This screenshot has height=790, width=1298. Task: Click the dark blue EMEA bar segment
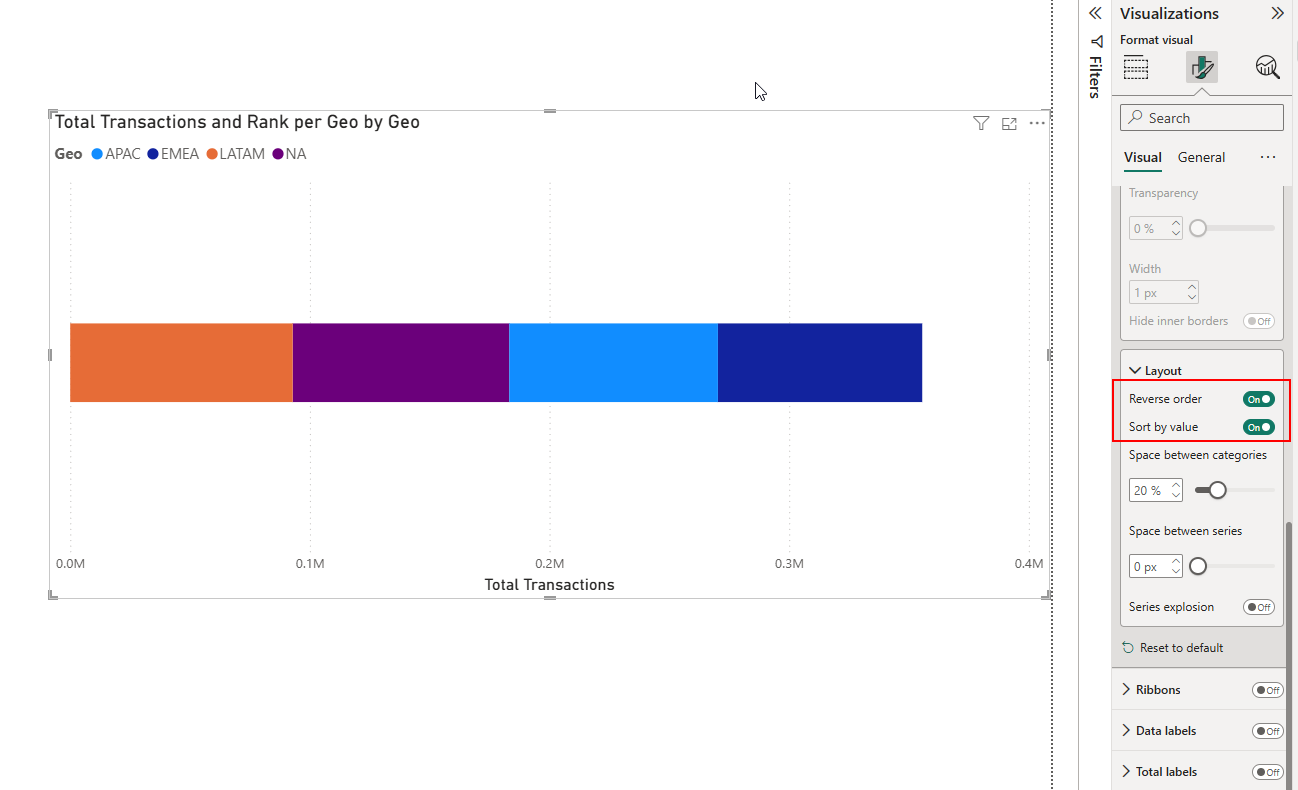coord(820,362)
